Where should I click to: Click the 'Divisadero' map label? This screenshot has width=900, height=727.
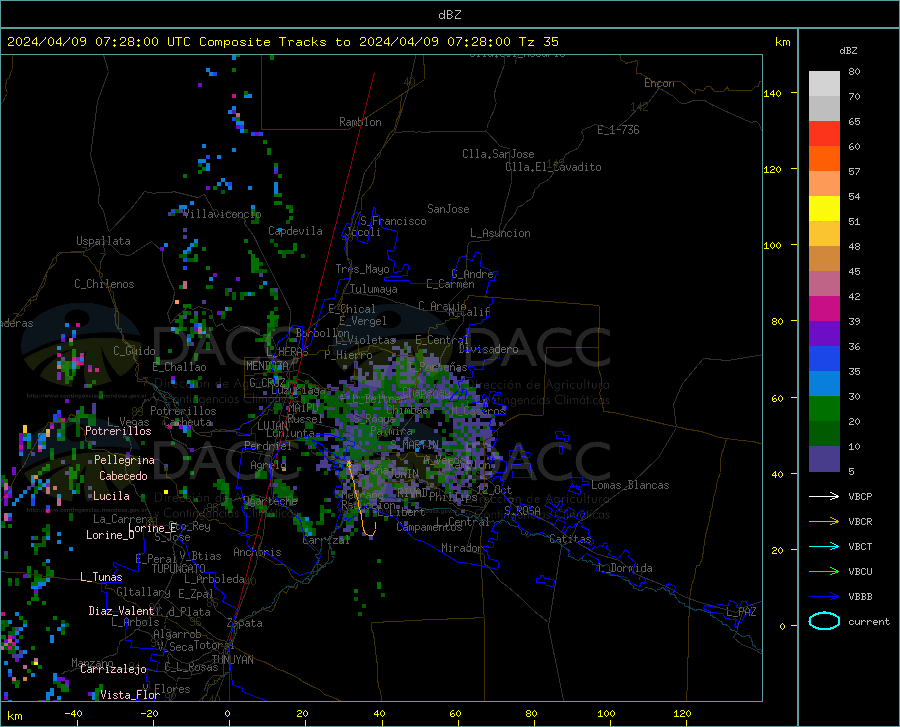[488, 349]
